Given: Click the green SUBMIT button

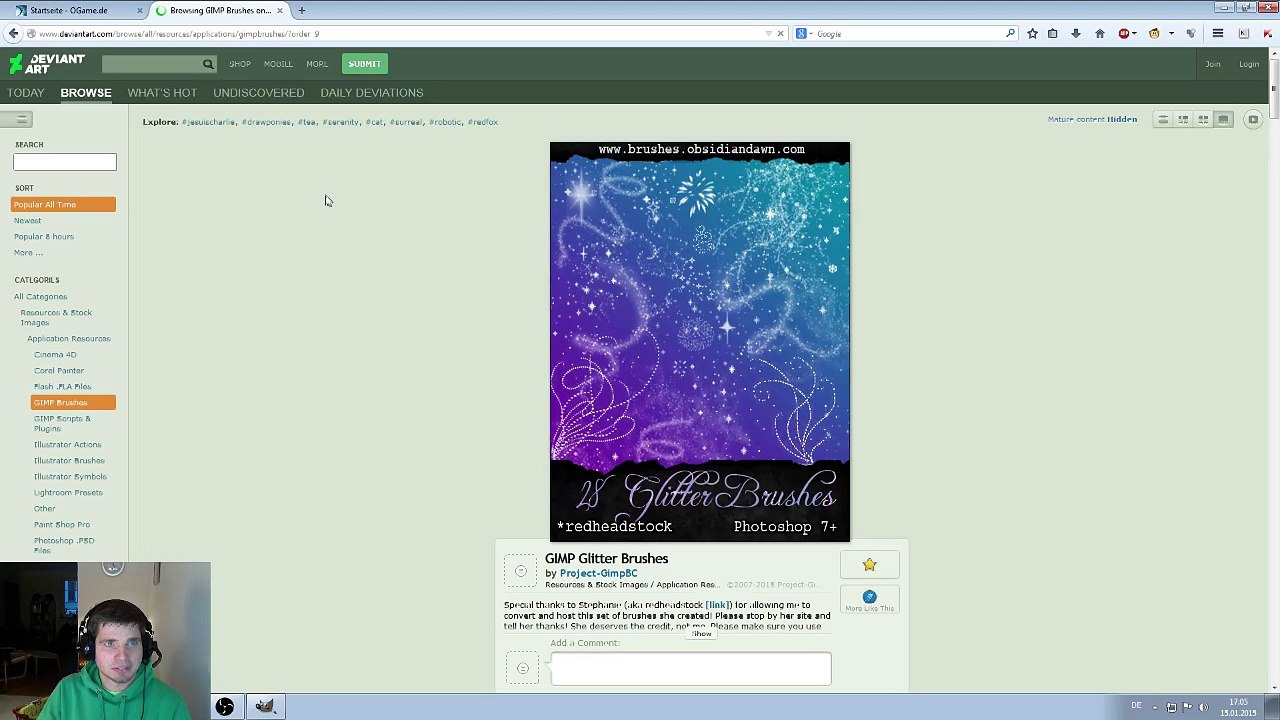Looking at the screenshot, I should coord(365,64).
